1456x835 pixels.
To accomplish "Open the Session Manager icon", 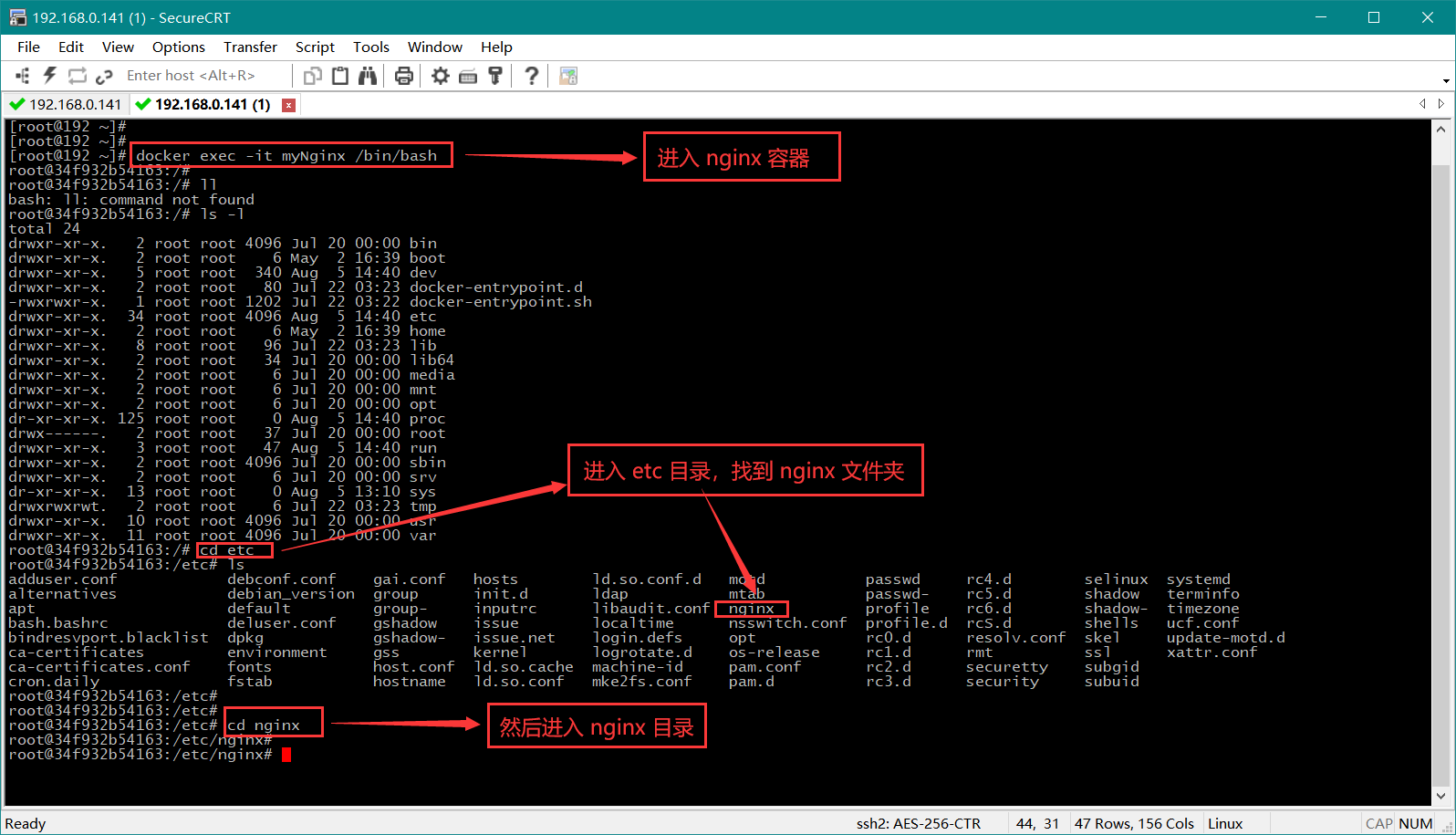I will (x=23, y=76).
